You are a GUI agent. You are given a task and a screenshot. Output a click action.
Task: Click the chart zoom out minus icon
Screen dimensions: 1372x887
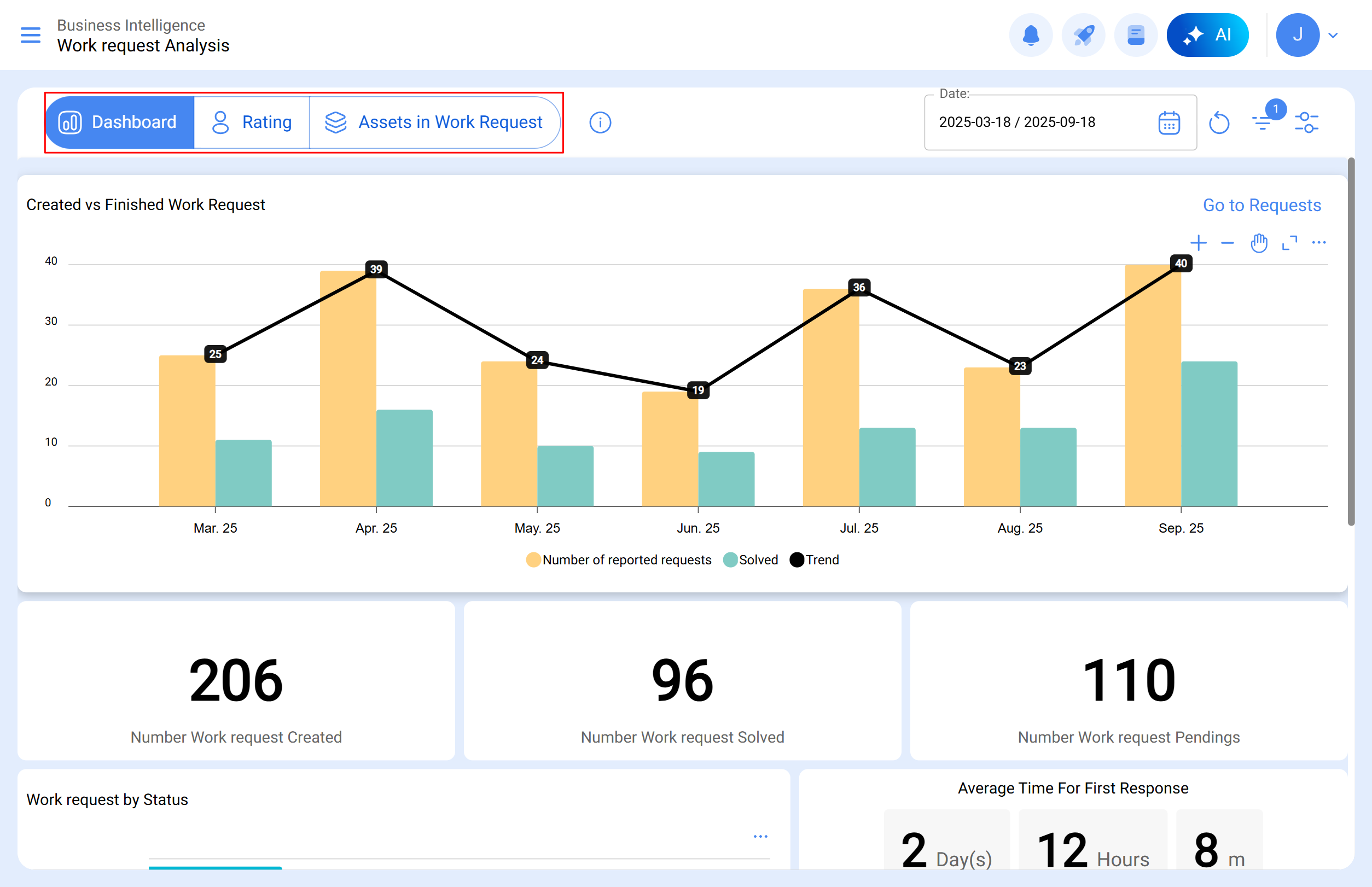[x=1228, y=243]
